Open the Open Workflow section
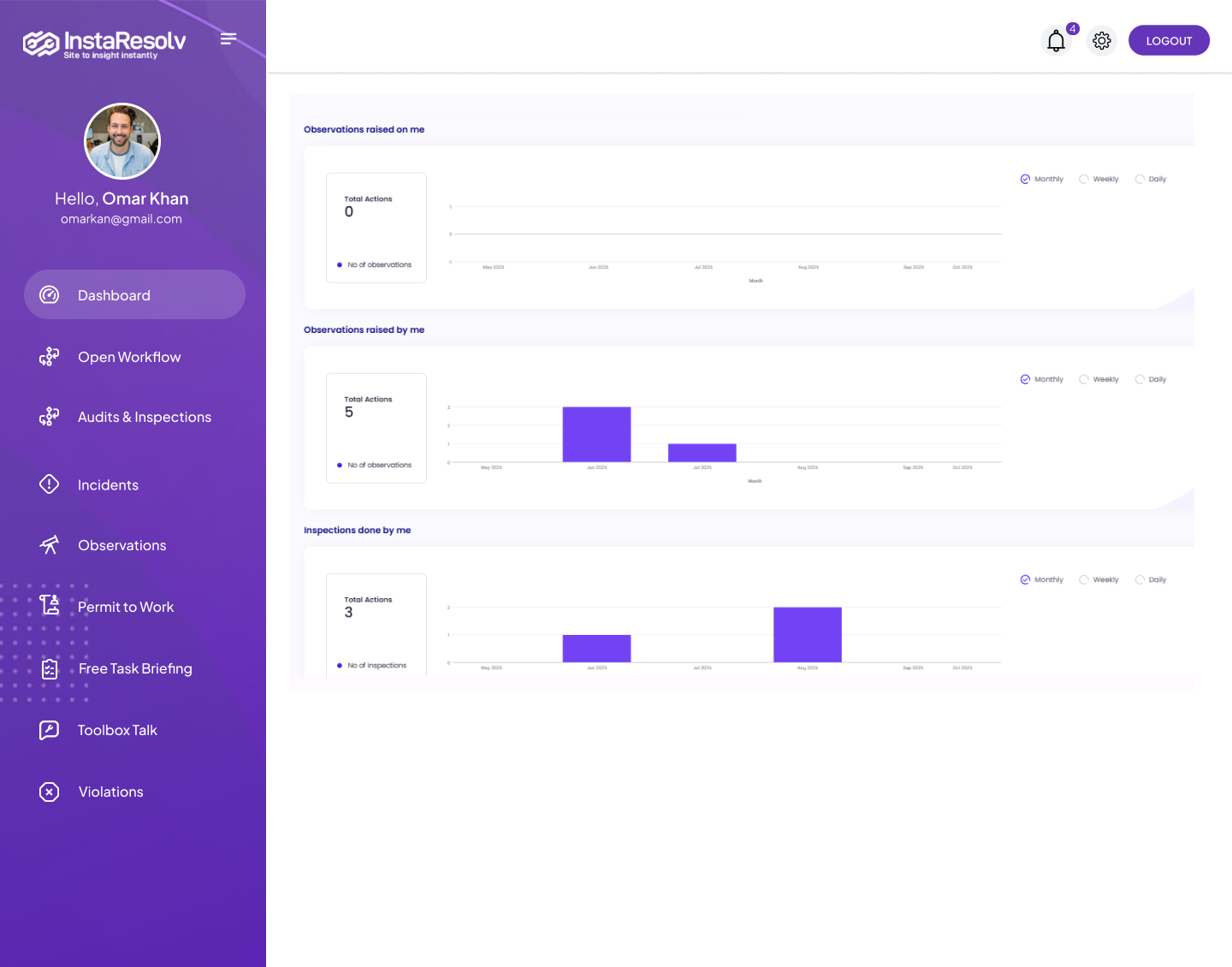 point(129,358)
